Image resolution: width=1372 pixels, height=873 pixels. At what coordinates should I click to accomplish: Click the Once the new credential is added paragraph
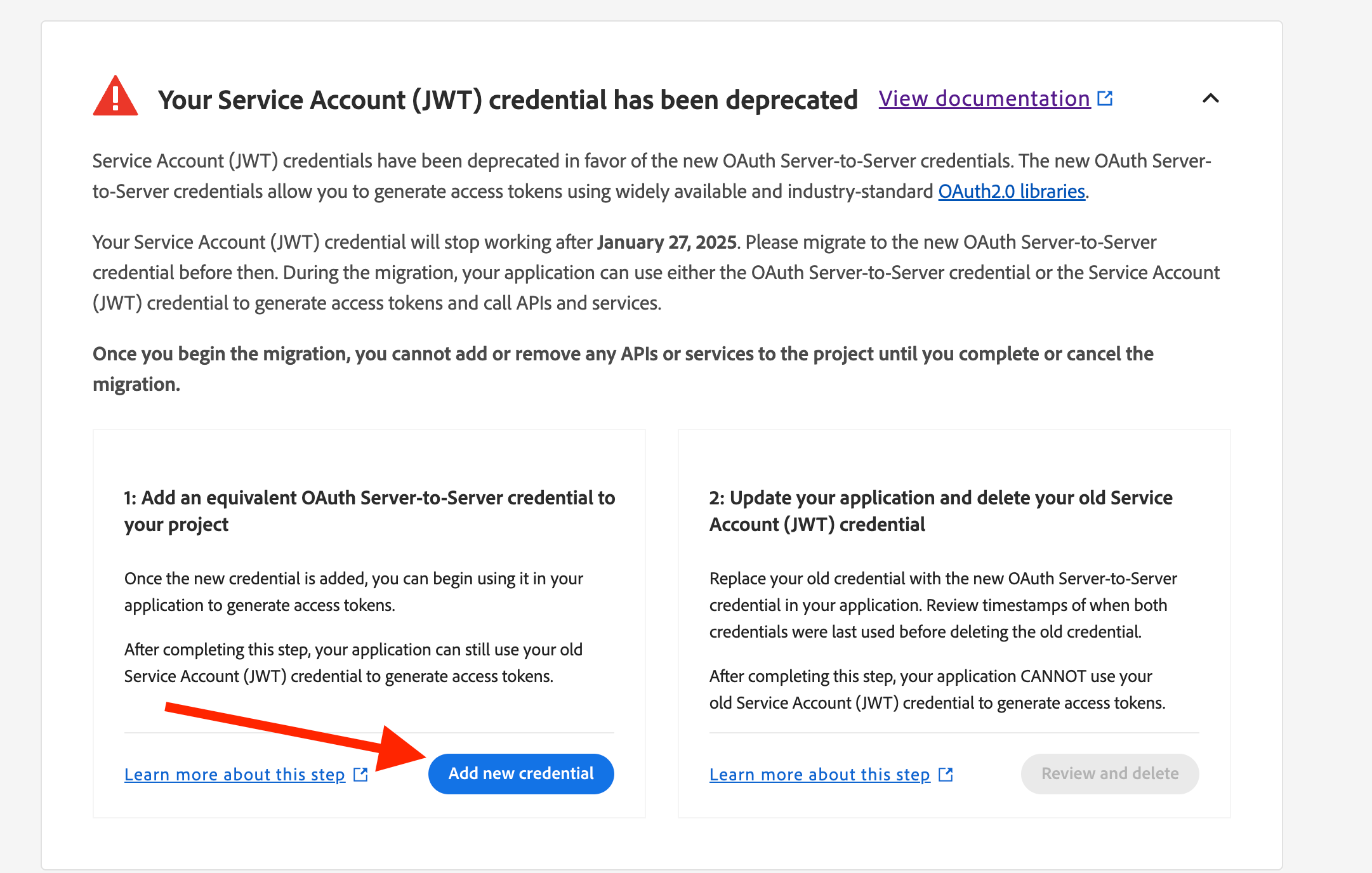[353, 592]
